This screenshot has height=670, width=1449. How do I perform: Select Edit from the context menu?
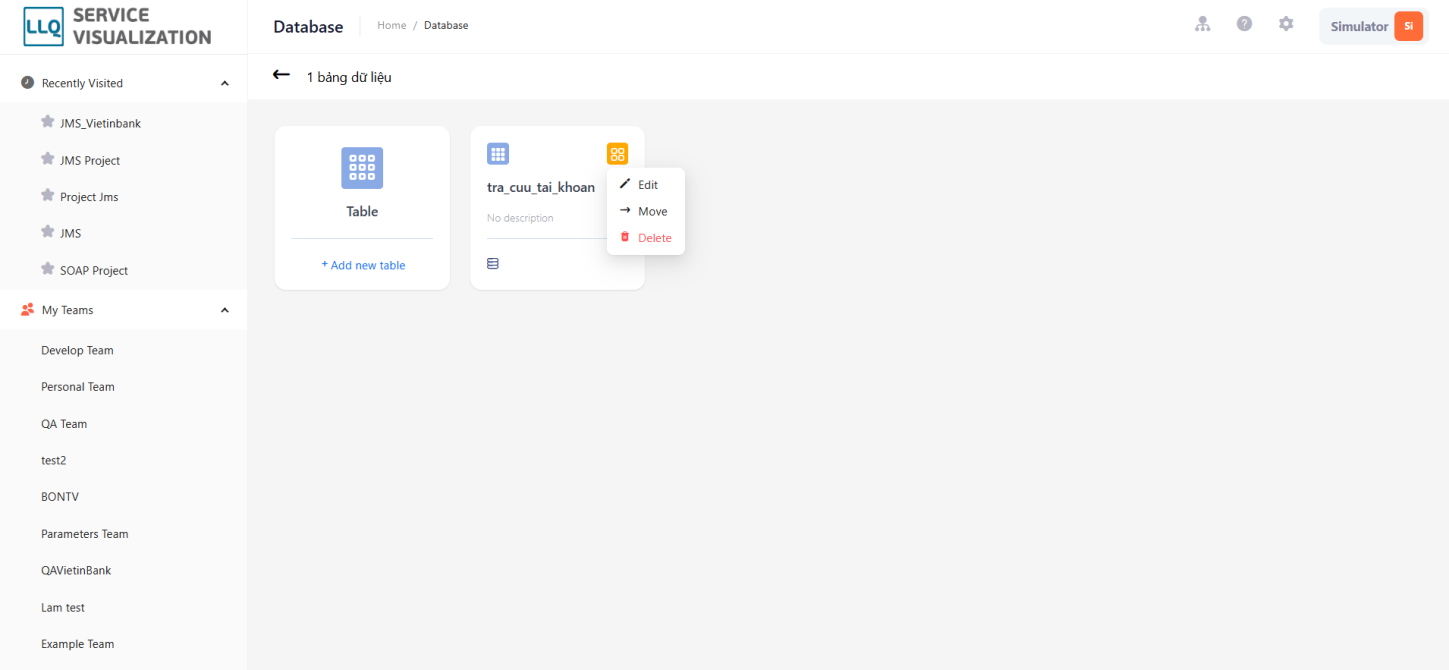tap(645, 184)
